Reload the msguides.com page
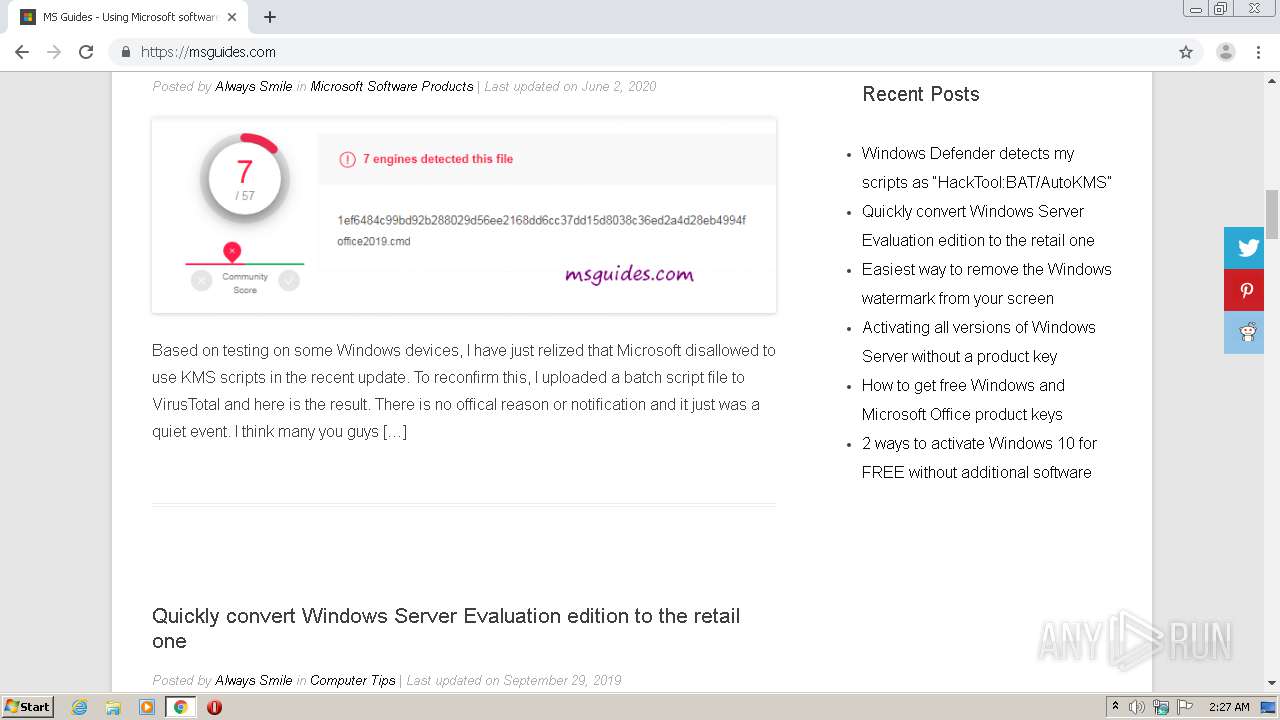 coord(86,52)
